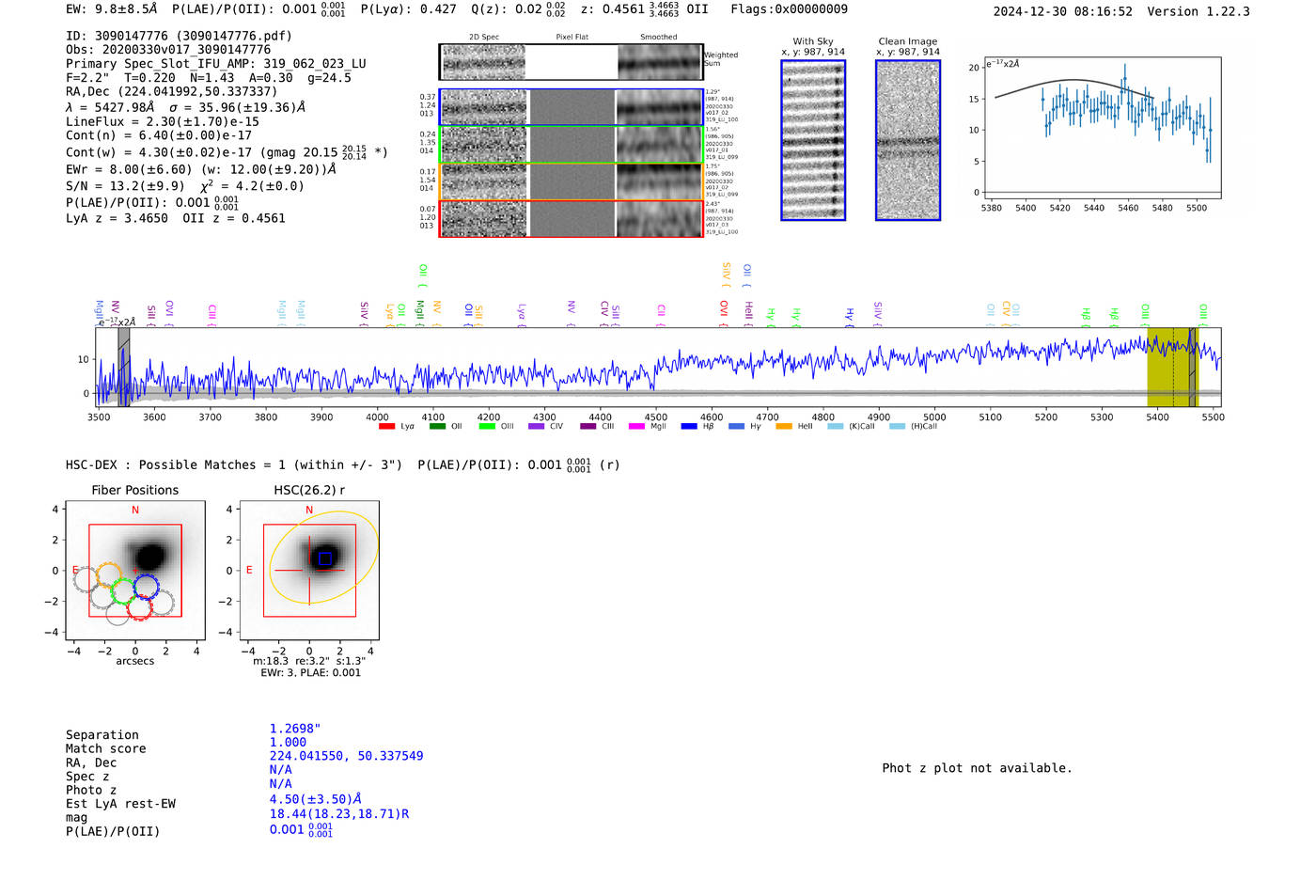Click the 'LyA z = 3.4650' line
This screenshot has width=1316, height=896.
(x=117, y=218)
